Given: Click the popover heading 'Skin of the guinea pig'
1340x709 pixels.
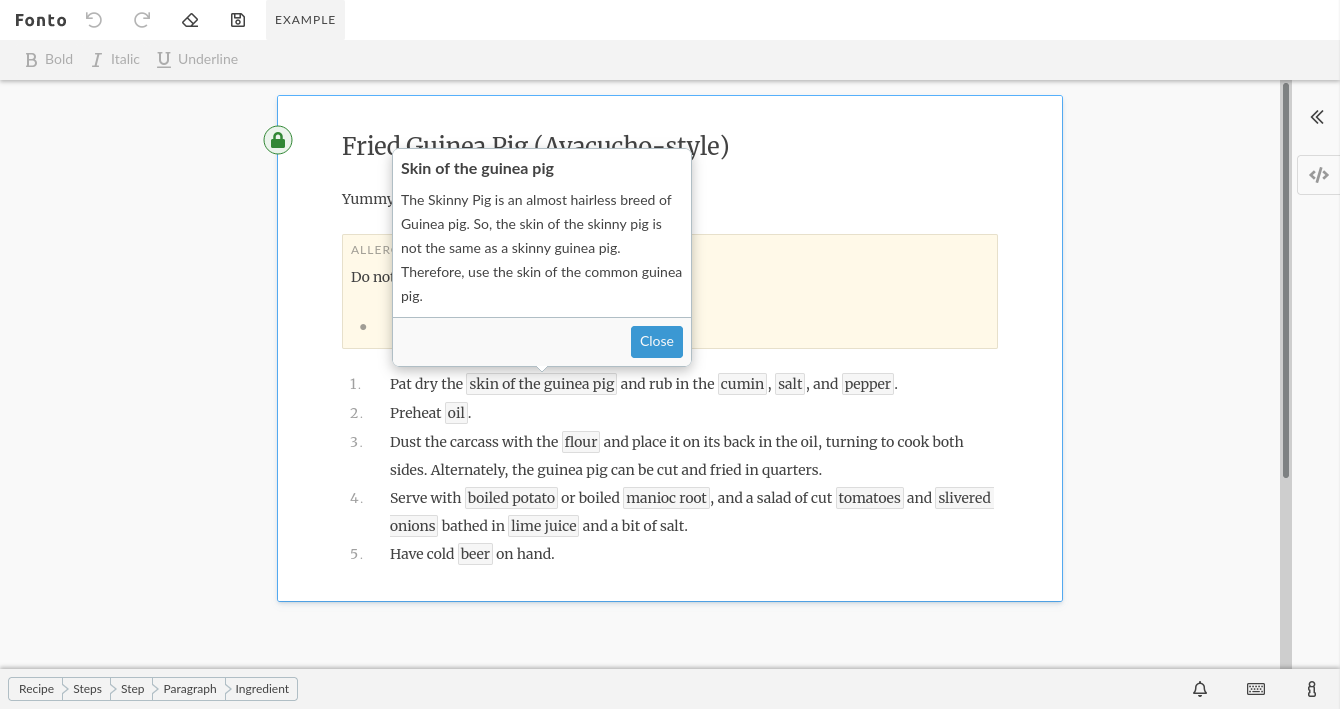Looking at the screenshot, I should [477, 169].
